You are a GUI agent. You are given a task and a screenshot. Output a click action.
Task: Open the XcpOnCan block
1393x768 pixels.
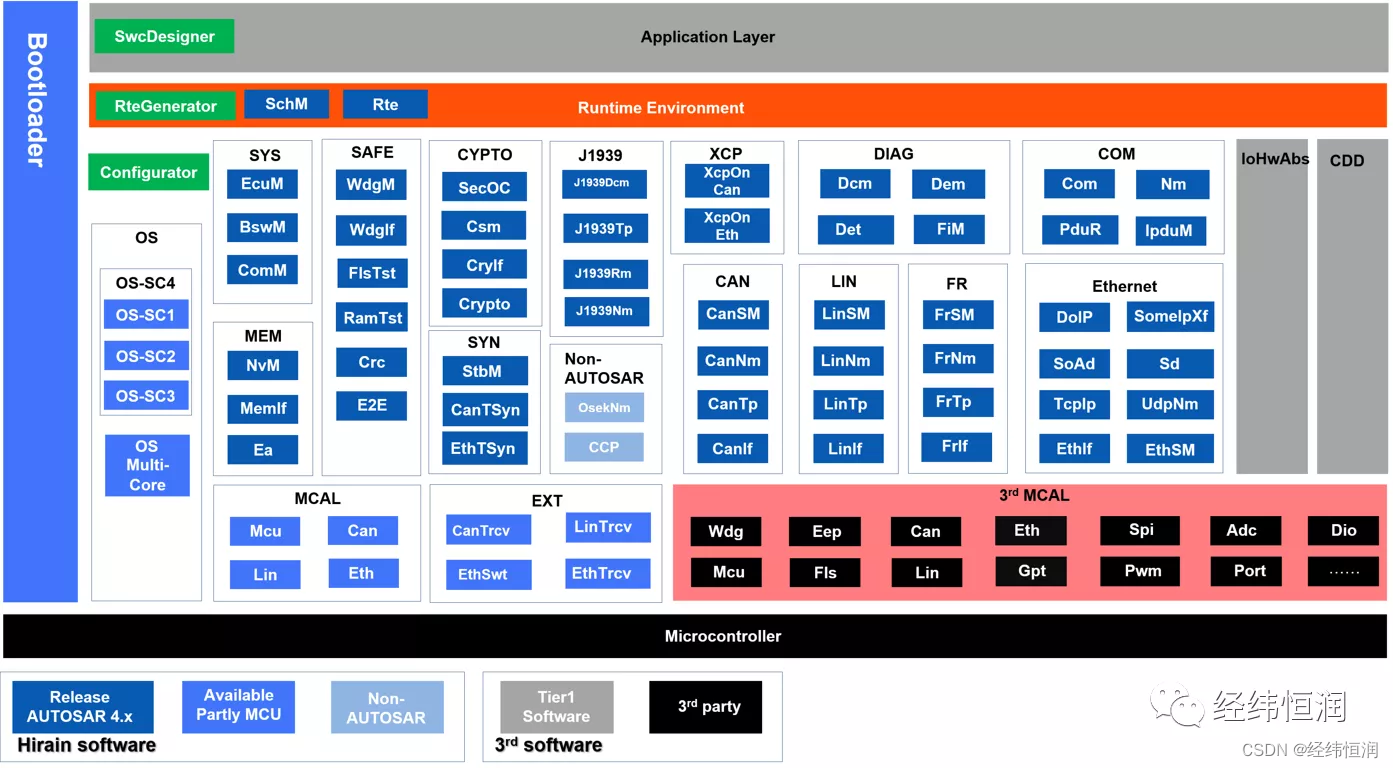[726, 180]
